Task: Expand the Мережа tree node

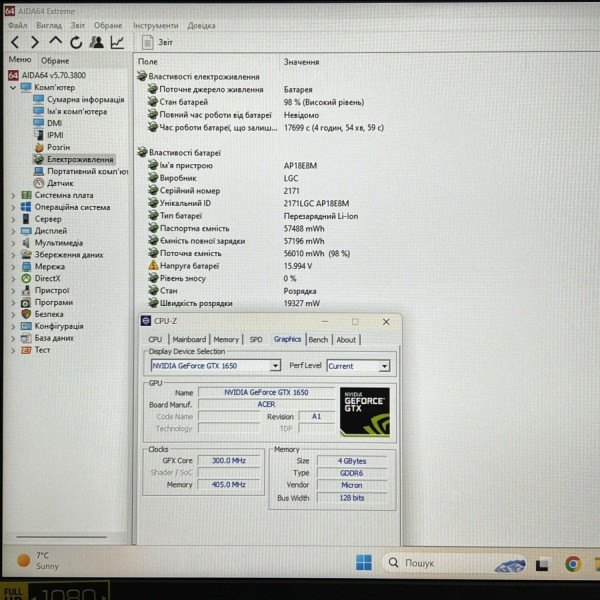Action: coord(13,267)
